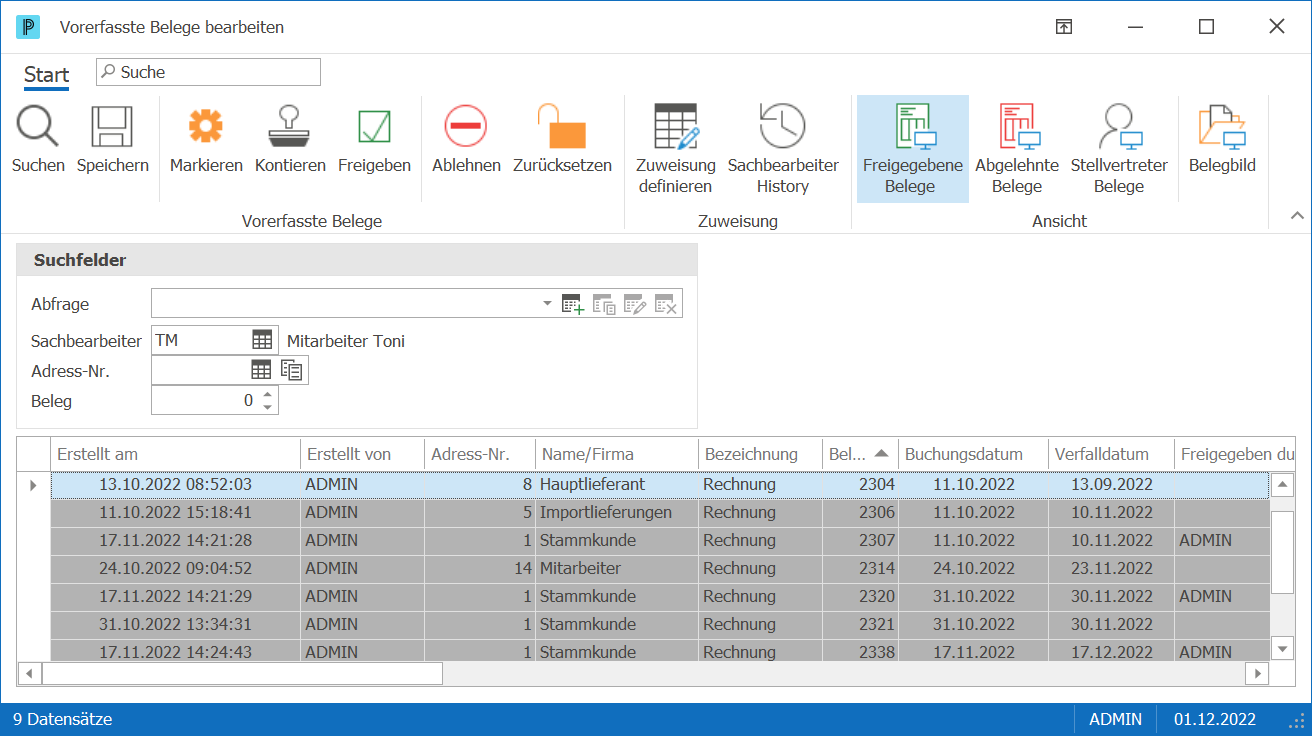Sort by the Verfalldatum column header
Screen dimensions: 1312x736
[1111, 454]
